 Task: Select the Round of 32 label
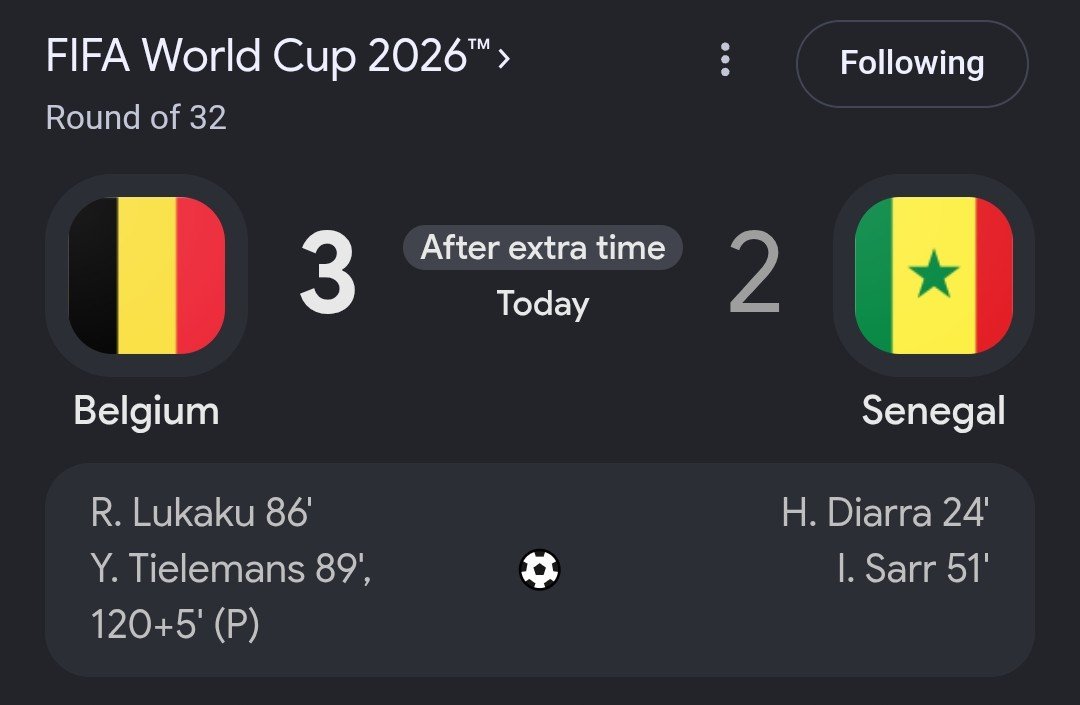(x=136, y=117)
